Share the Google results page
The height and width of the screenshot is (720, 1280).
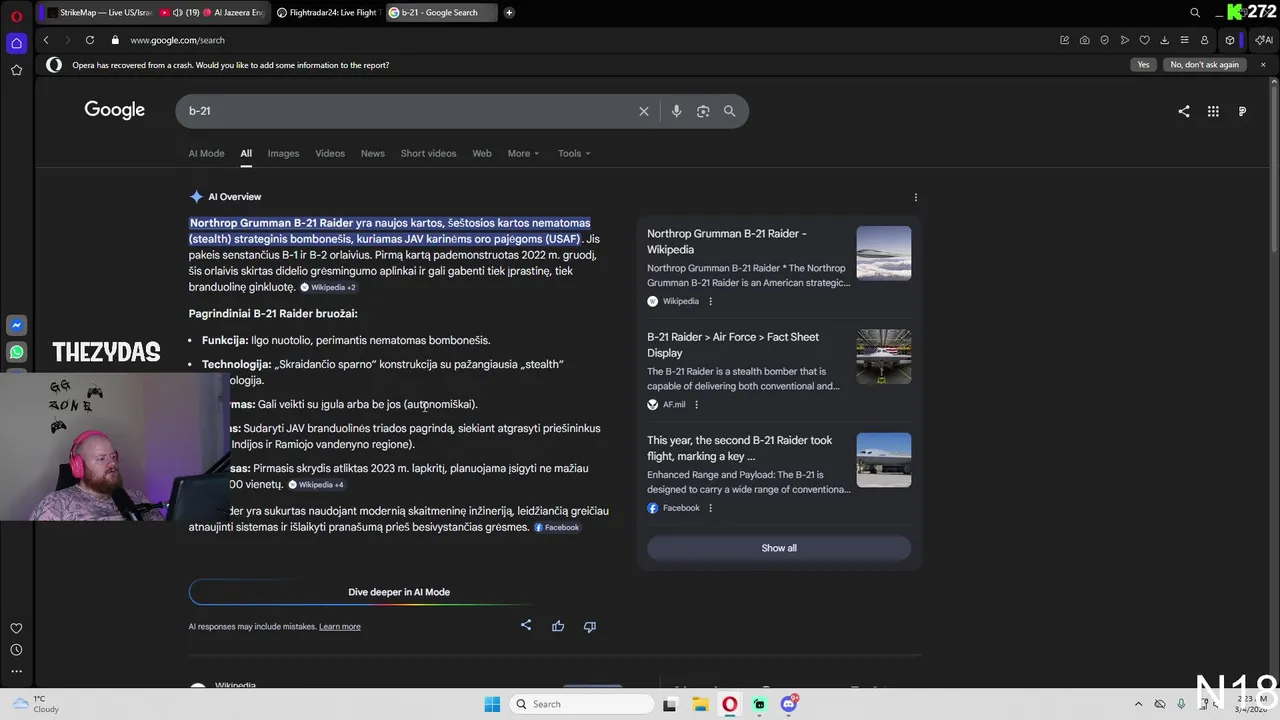coord(1184,111)
